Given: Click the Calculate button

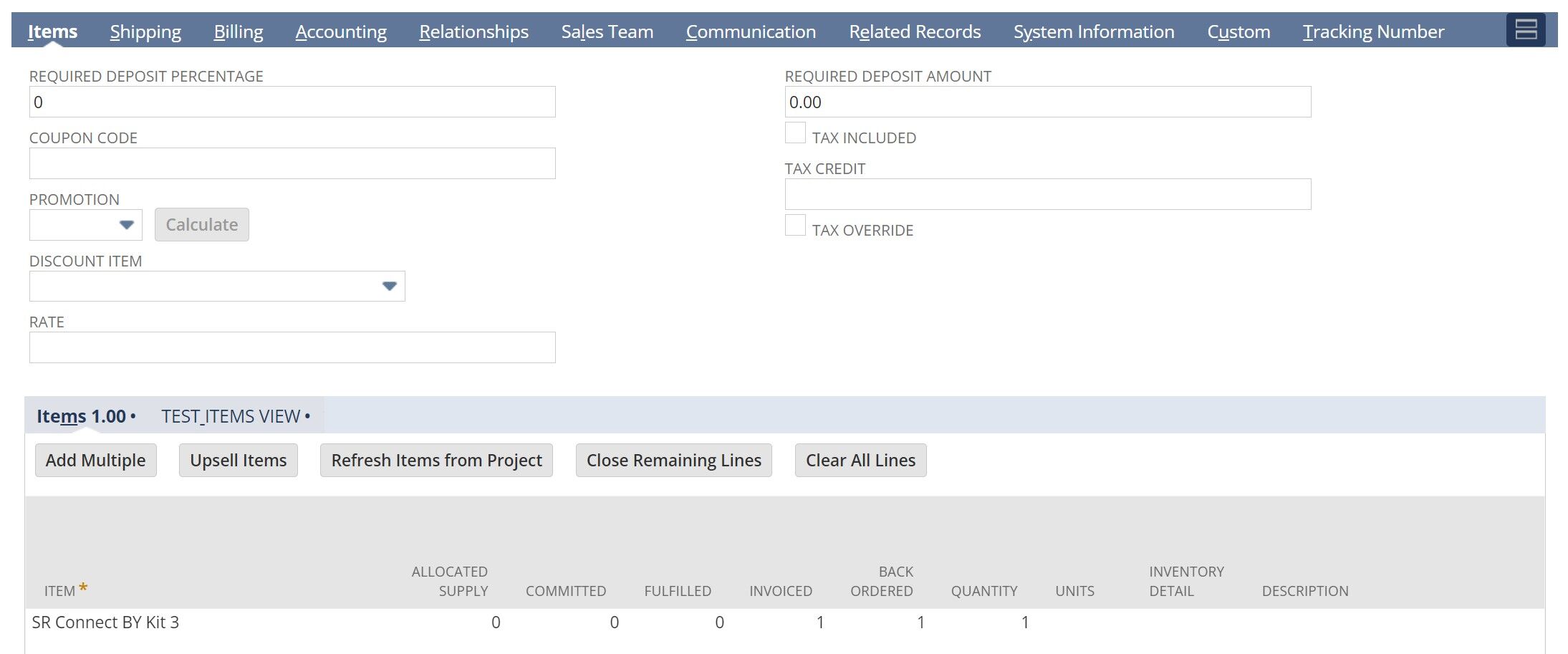Looking at the screenshot, I should 201,224.
